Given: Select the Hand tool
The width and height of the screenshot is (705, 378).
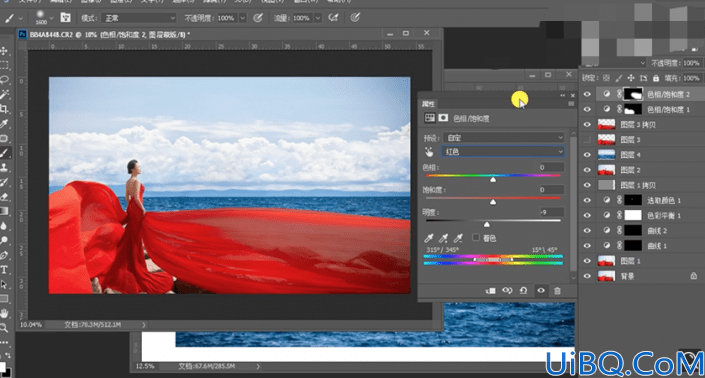Looking at the screenshot, I should pos(4,313).
